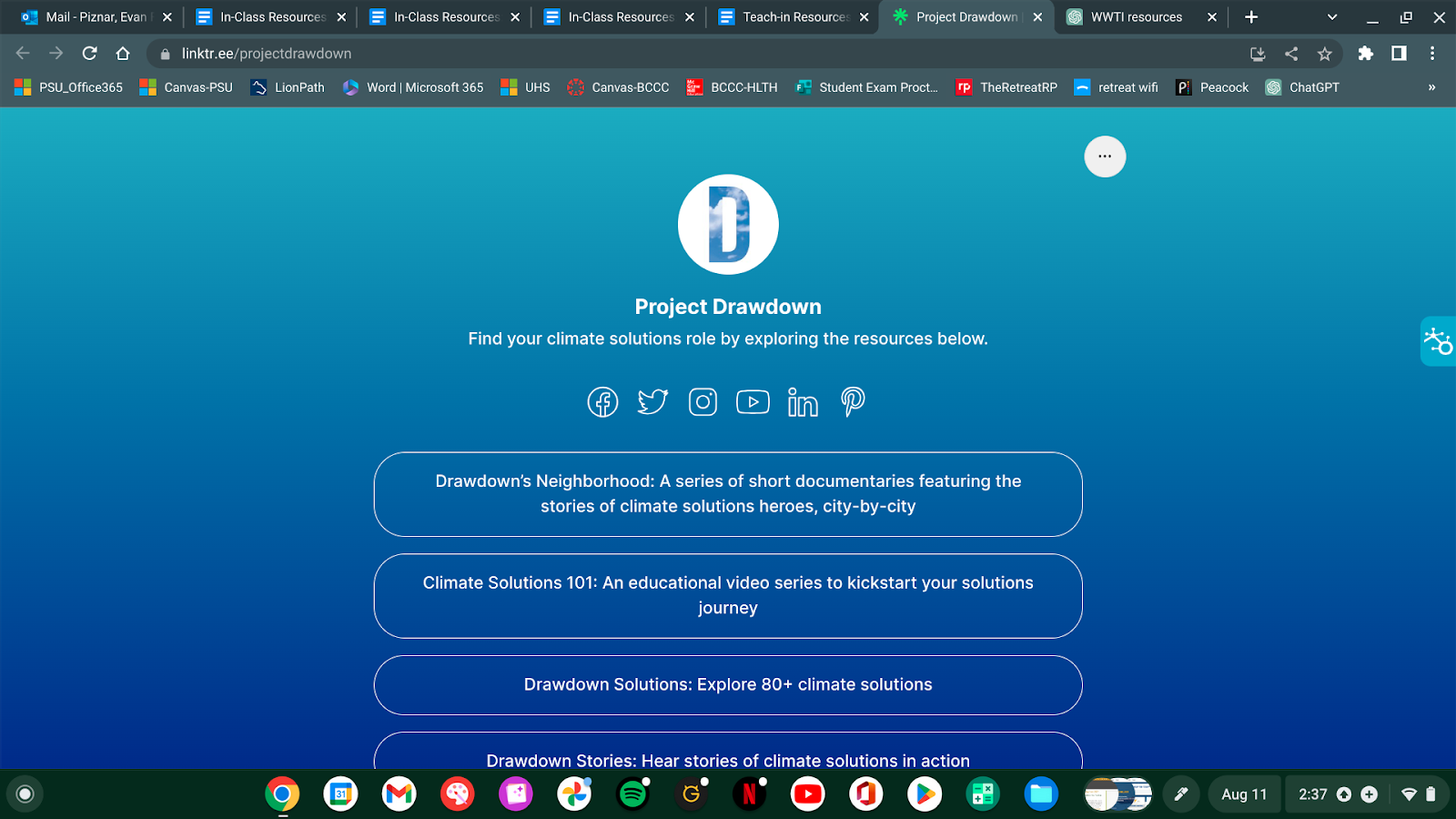Image resolution: width=1456 pixels, height=819 pixels.
Task: Open a new browser tab
Action: (1251, 17)
